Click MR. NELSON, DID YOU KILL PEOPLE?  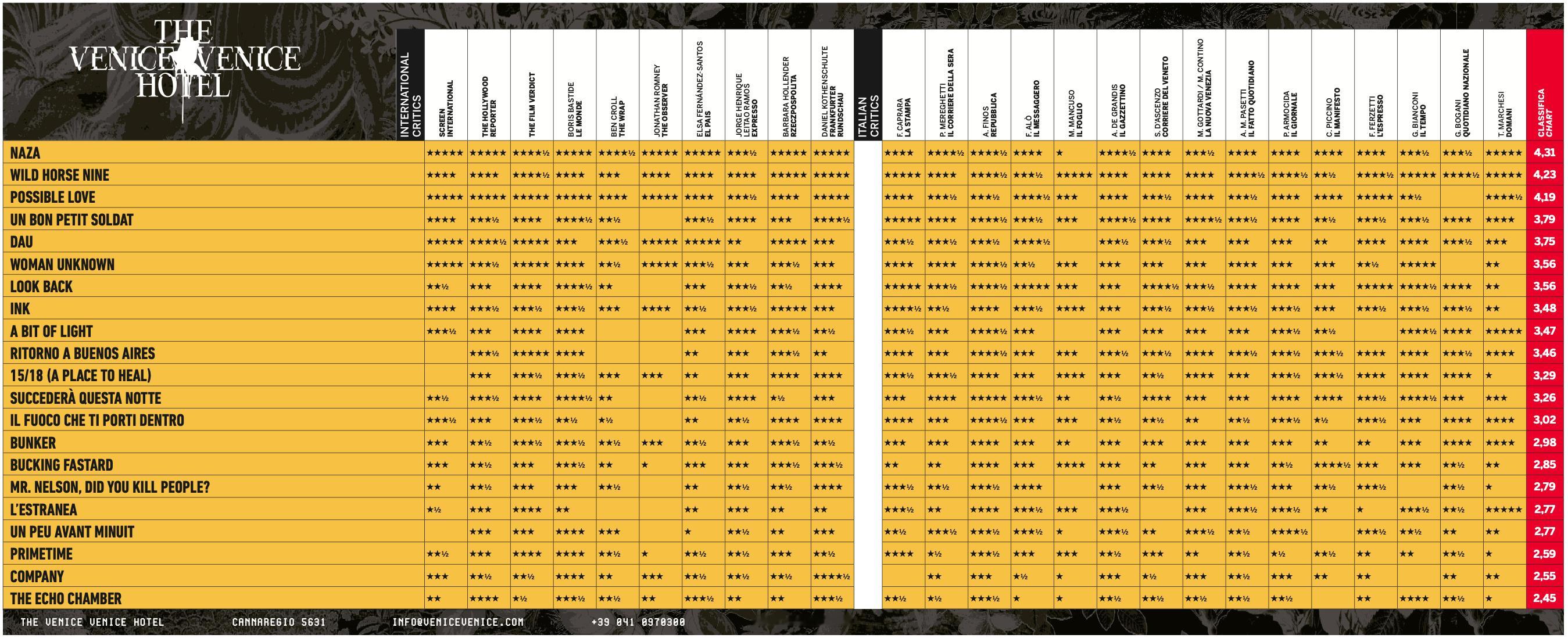point(110,487)
